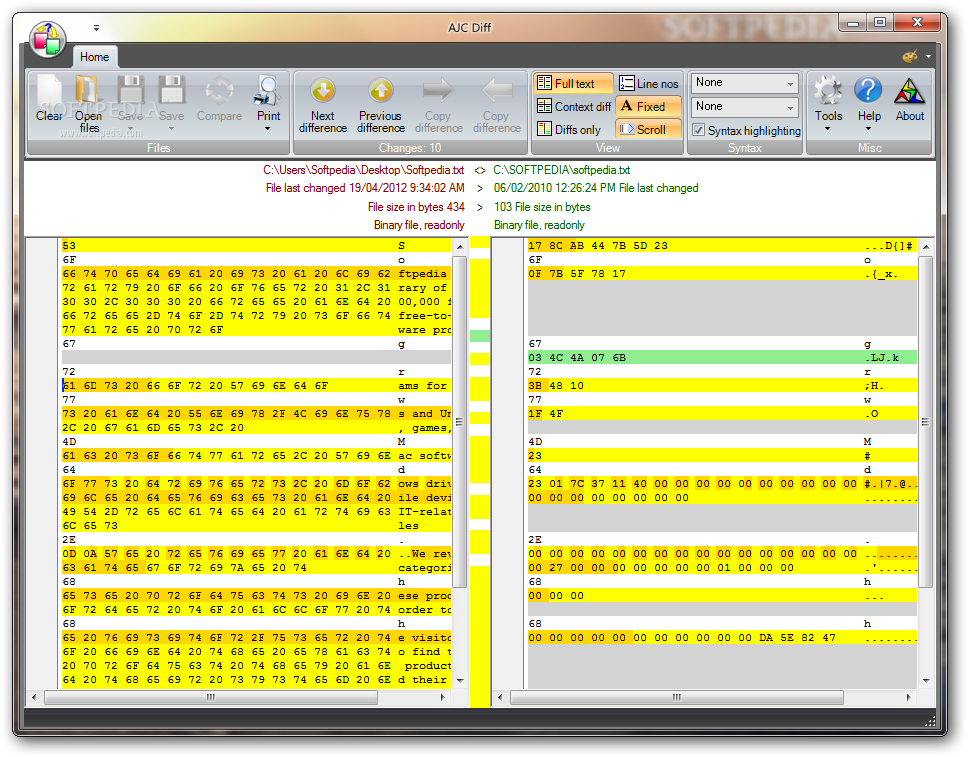The height and width of the screenshot is (757, 968).
Task: Open the second None syntax dropdown
Action: [745, 107]
